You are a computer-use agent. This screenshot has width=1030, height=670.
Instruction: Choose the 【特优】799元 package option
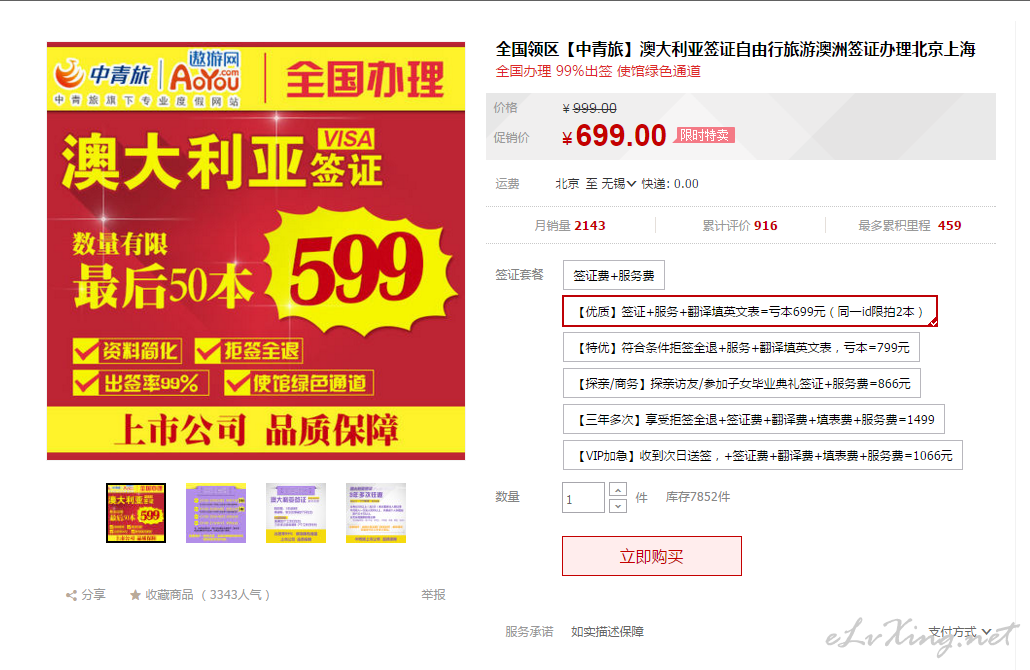coord(741,347)
